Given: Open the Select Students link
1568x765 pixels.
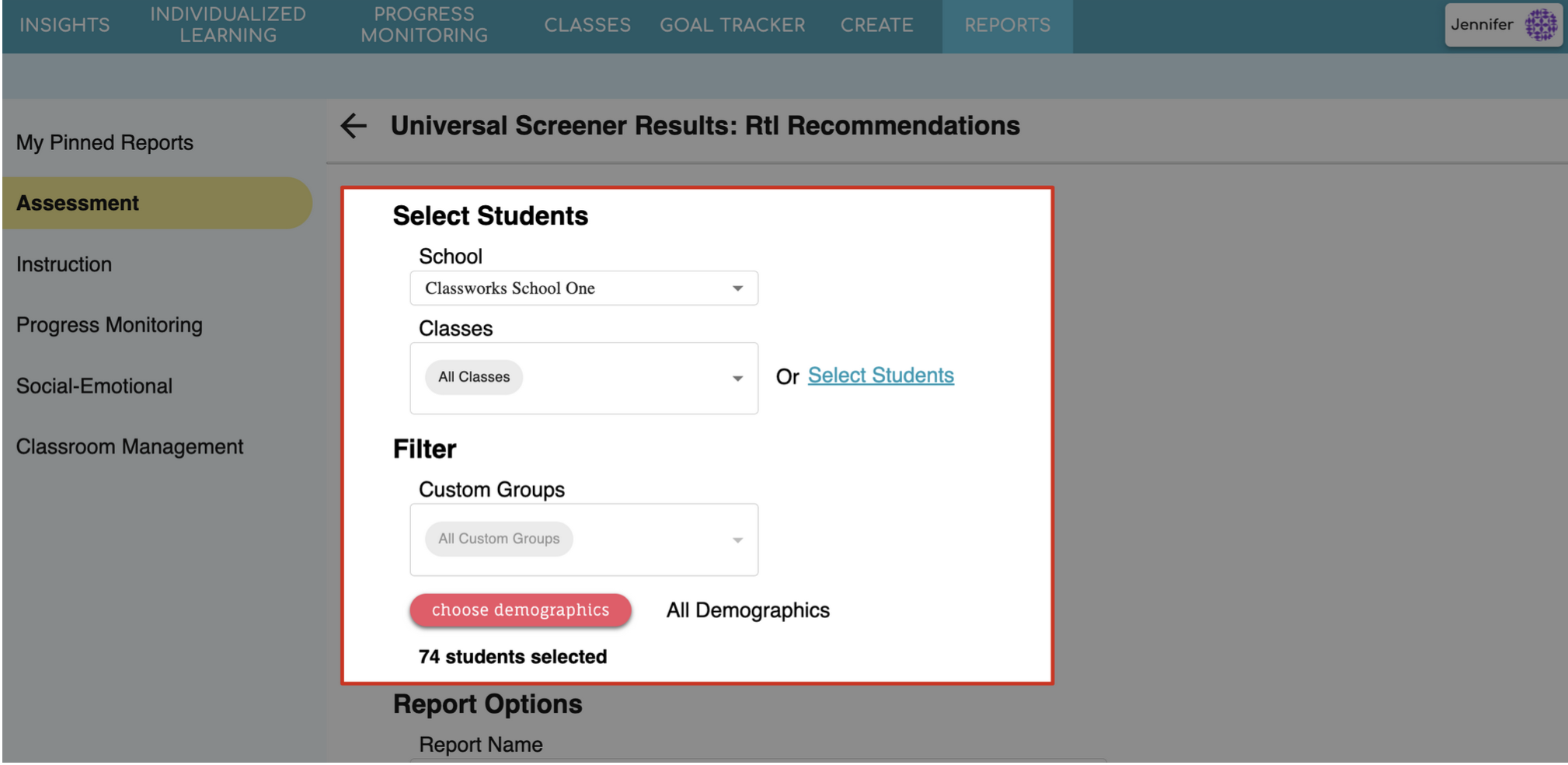Looking at the screenshot, I should (880, 376).
